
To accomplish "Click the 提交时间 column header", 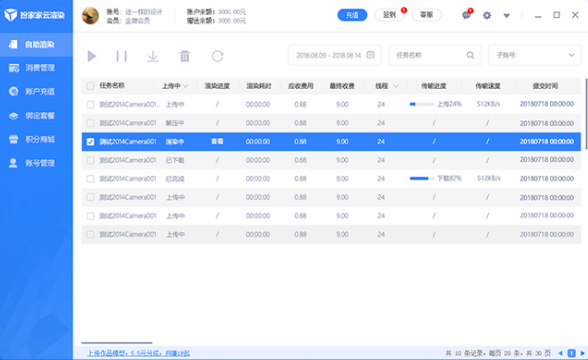I will (545, 86).
